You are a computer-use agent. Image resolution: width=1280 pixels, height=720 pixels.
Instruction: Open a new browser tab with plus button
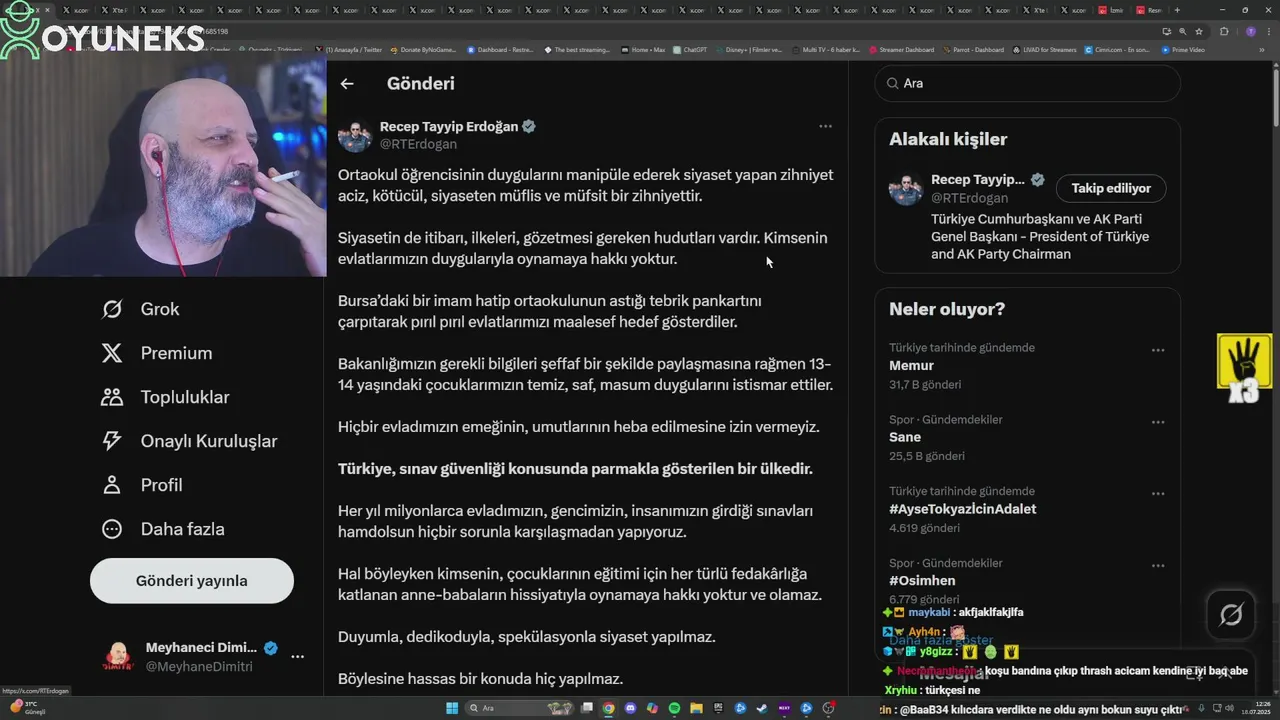tap(1177, 10)
